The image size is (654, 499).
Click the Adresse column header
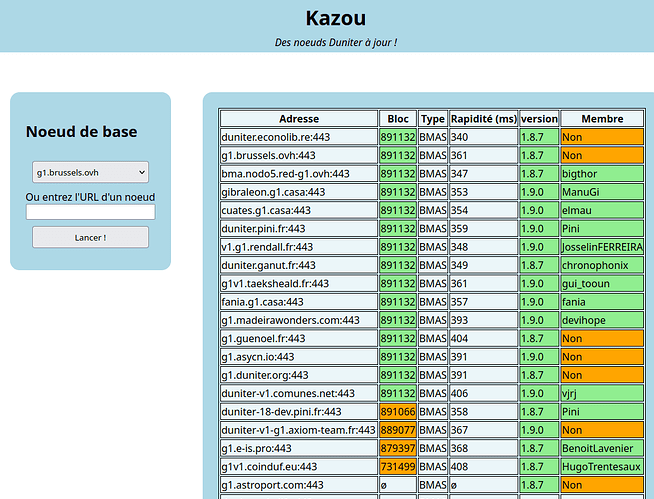click(299, 119)
